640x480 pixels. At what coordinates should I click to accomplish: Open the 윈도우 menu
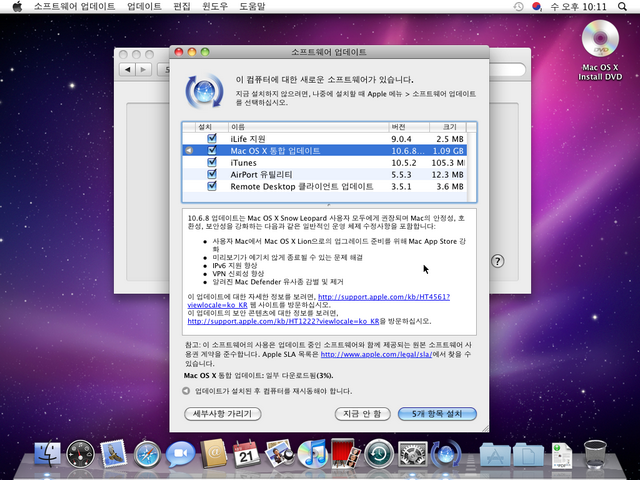click(x=215, y=7)
